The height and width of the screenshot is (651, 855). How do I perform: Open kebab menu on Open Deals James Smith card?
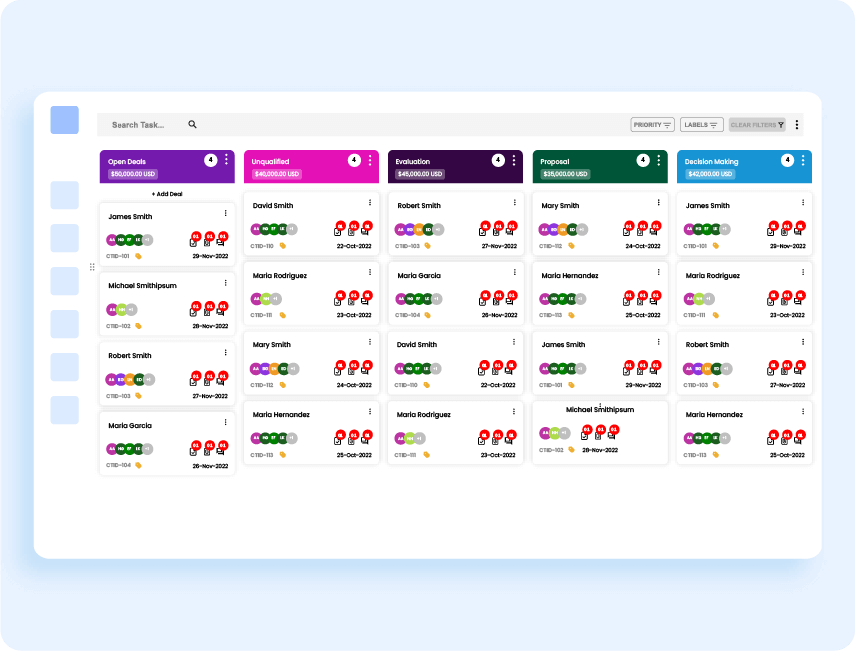[x=225, y=213]
